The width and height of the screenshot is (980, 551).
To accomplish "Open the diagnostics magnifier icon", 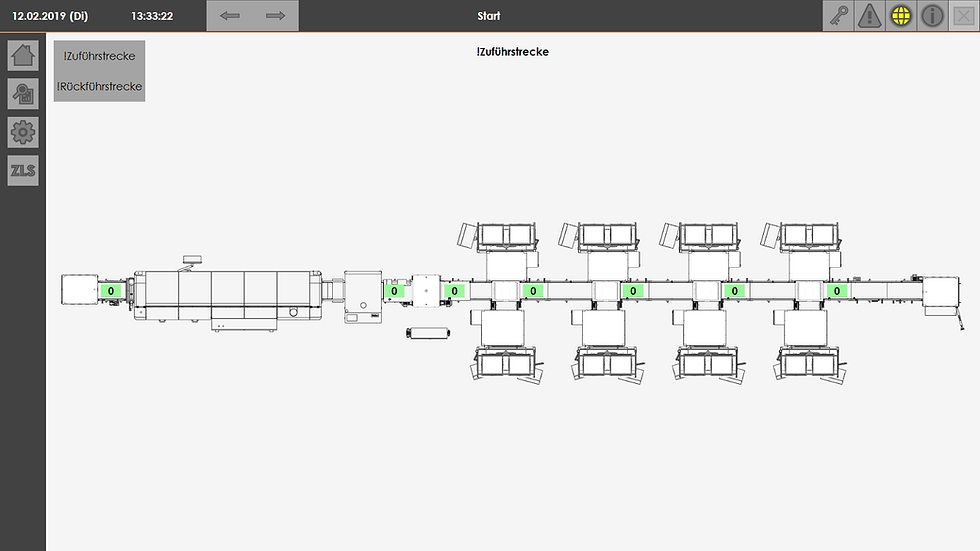I will pyautogui.click(x=23, y=94).
